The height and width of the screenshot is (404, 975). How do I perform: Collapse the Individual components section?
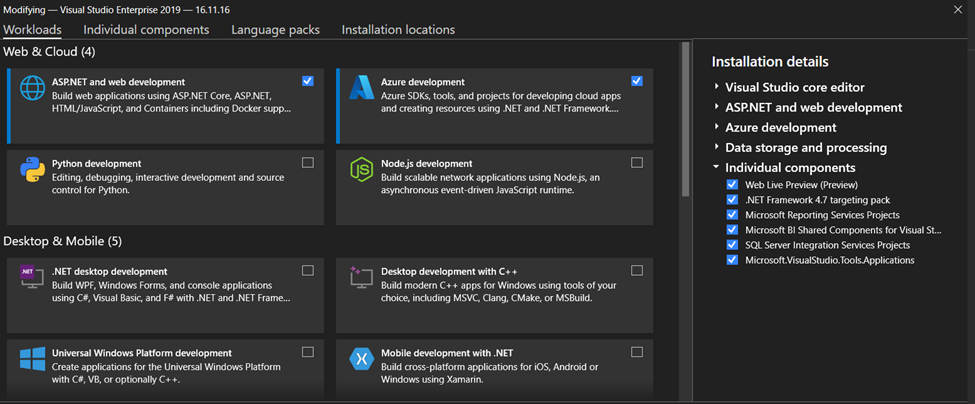pyautogui.click(x=716, y=168)
